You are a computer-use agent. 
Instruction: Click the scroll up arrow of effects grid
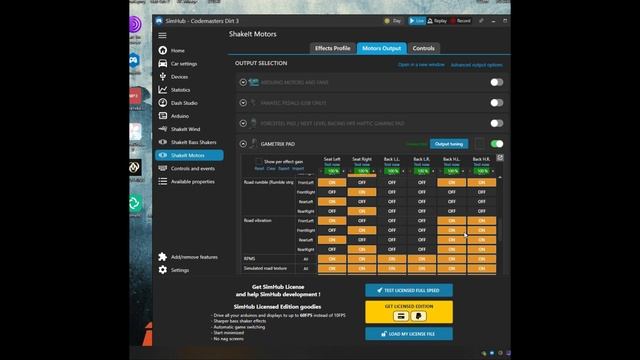tap(500, 178)
